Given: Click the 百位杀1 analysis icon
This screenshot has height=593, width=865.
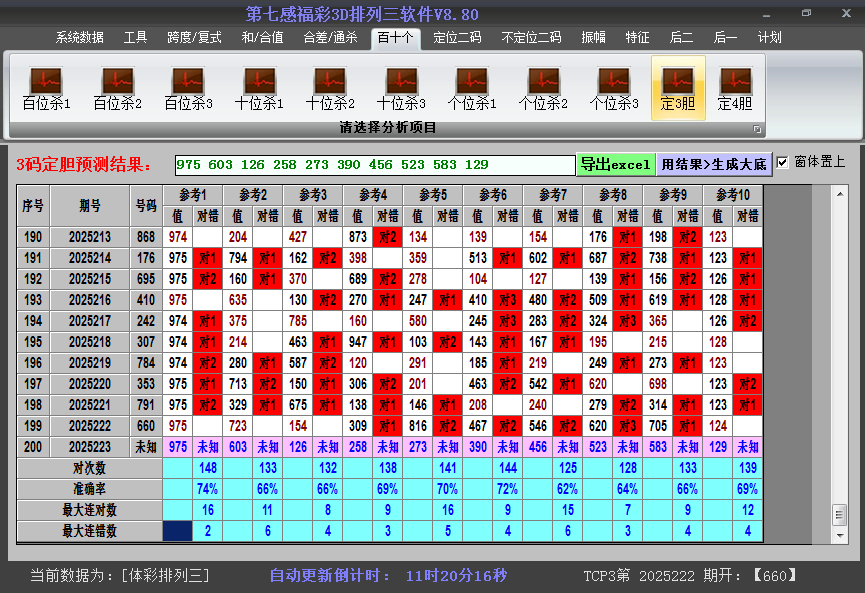Looking at the screenshot, I should coord(46,88).
